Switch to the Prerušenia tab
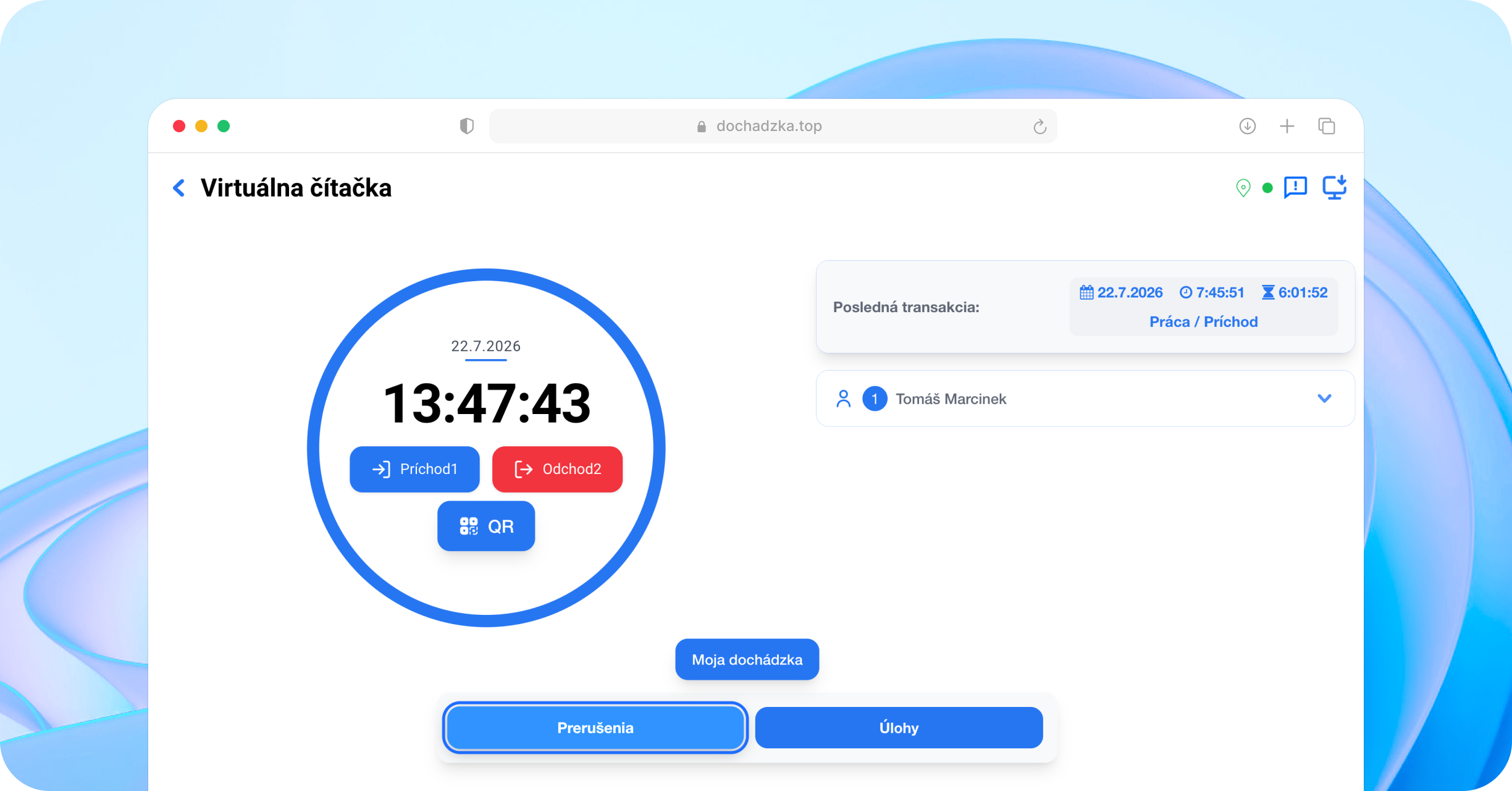This screenshot has width=1512, height=791. pyautogui.click(x=595, y=727)
